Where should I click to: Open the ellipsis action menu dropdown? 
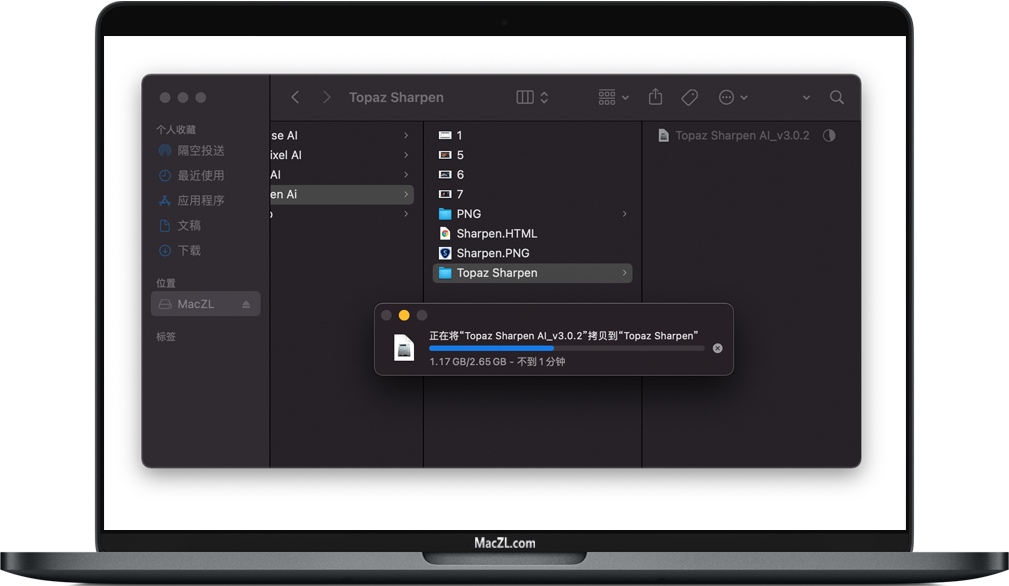733,97
